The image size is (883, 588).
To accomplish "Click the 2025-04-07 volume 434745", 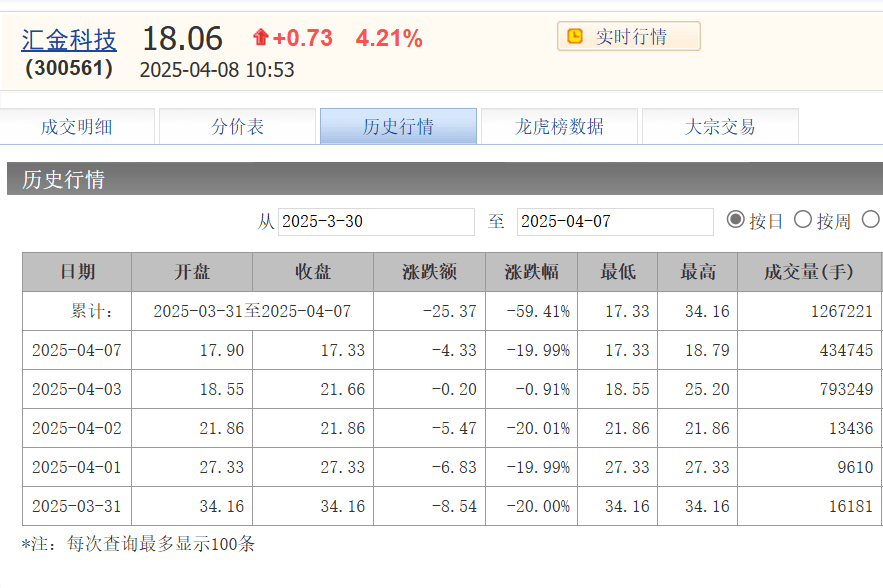I will [x=846, y=350].
